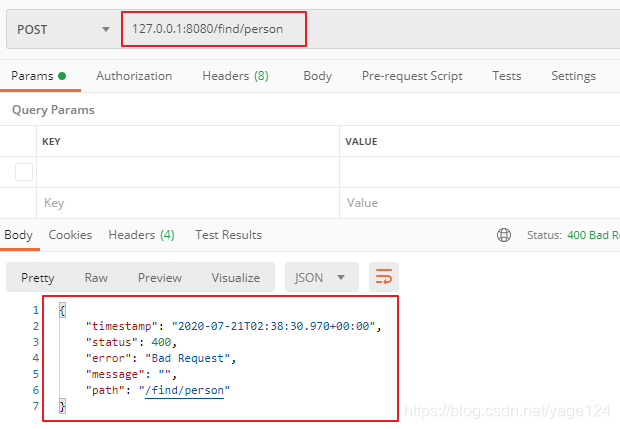Toggle the line wrap icon
This screenshot has height=429, width=620.
384,277
